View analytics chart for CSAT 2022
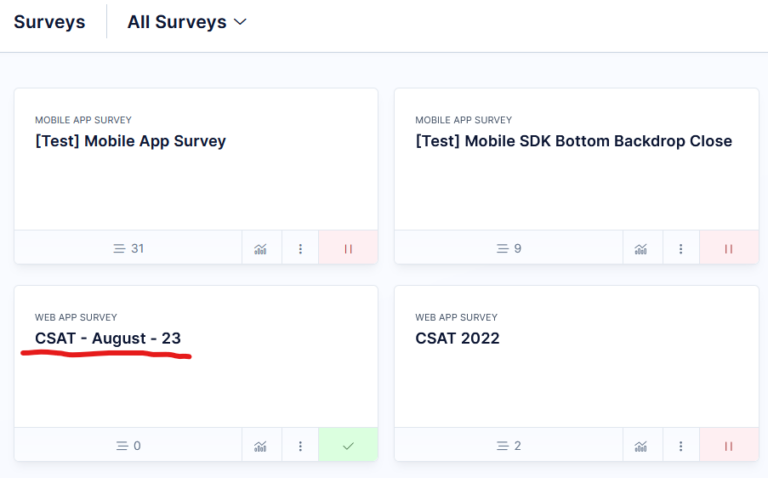Screen dimensions: 768x478 (x=642, y=445)
